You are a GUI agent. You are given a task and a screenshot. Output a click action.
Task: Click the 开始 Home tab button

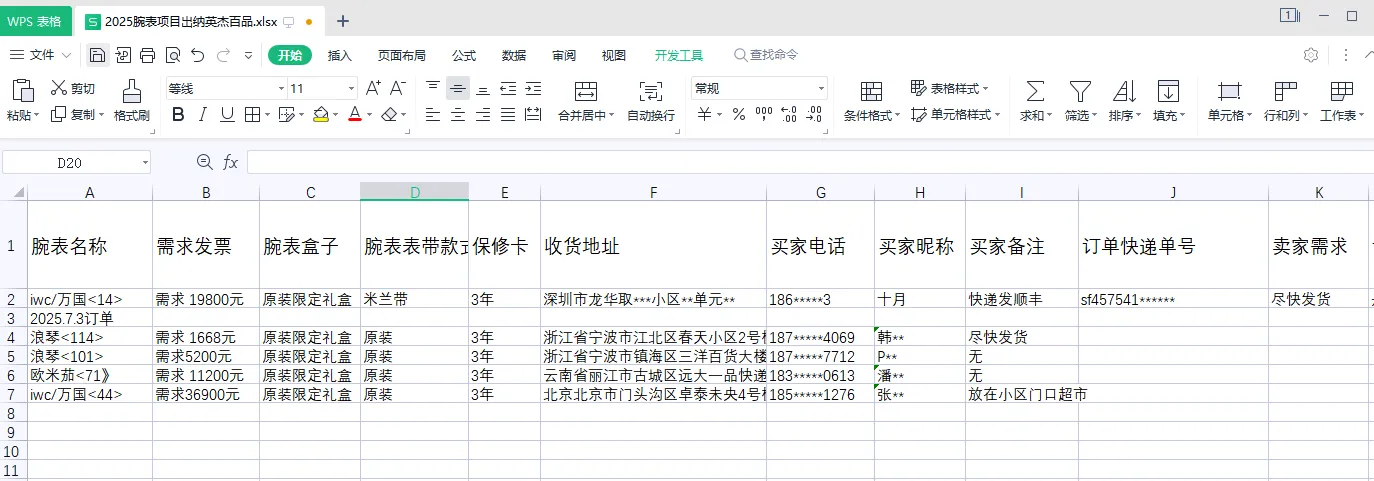click(x=290, y=55)
